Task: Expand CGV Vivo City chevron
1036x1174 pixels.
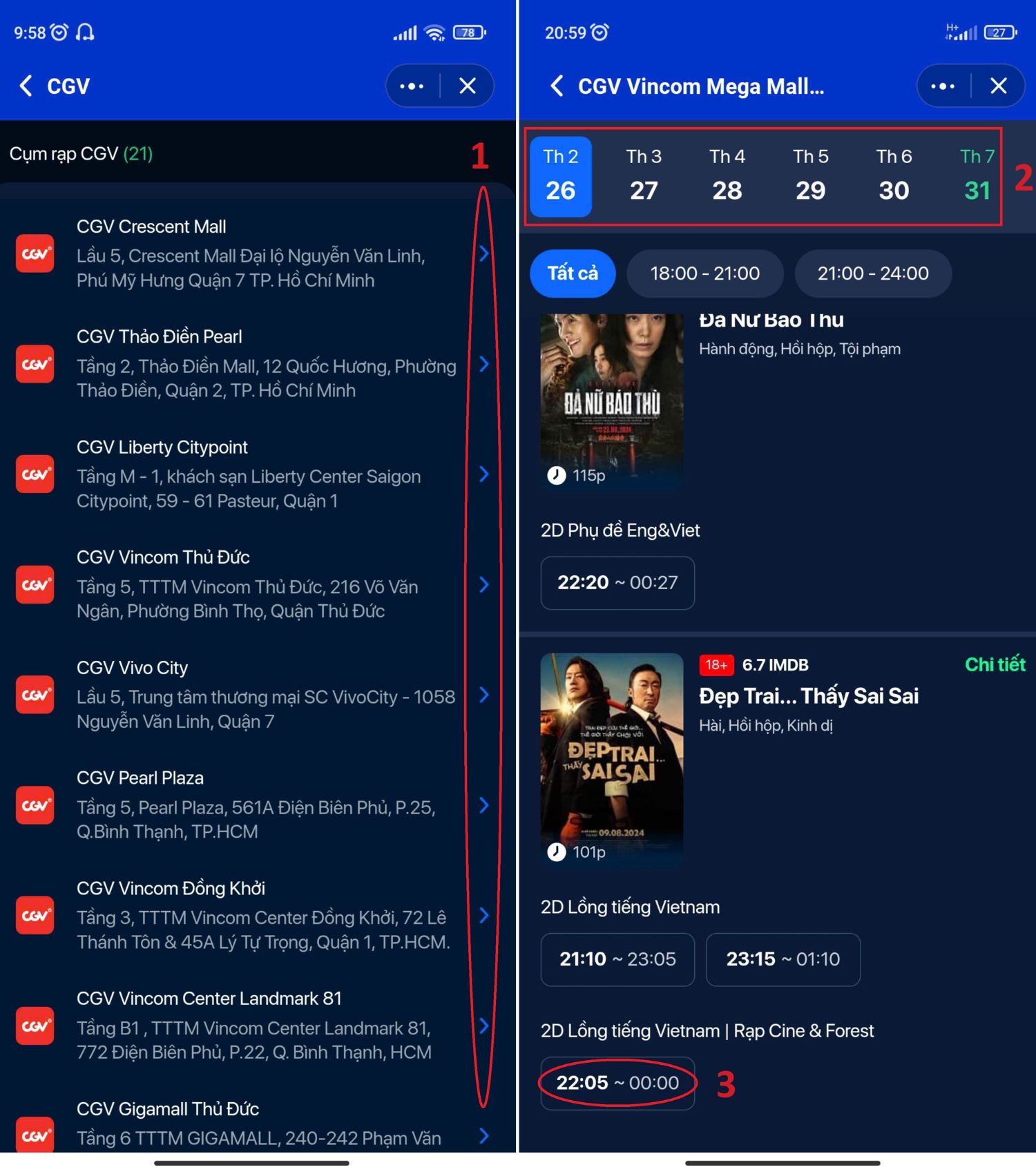Action: [484, 695]
